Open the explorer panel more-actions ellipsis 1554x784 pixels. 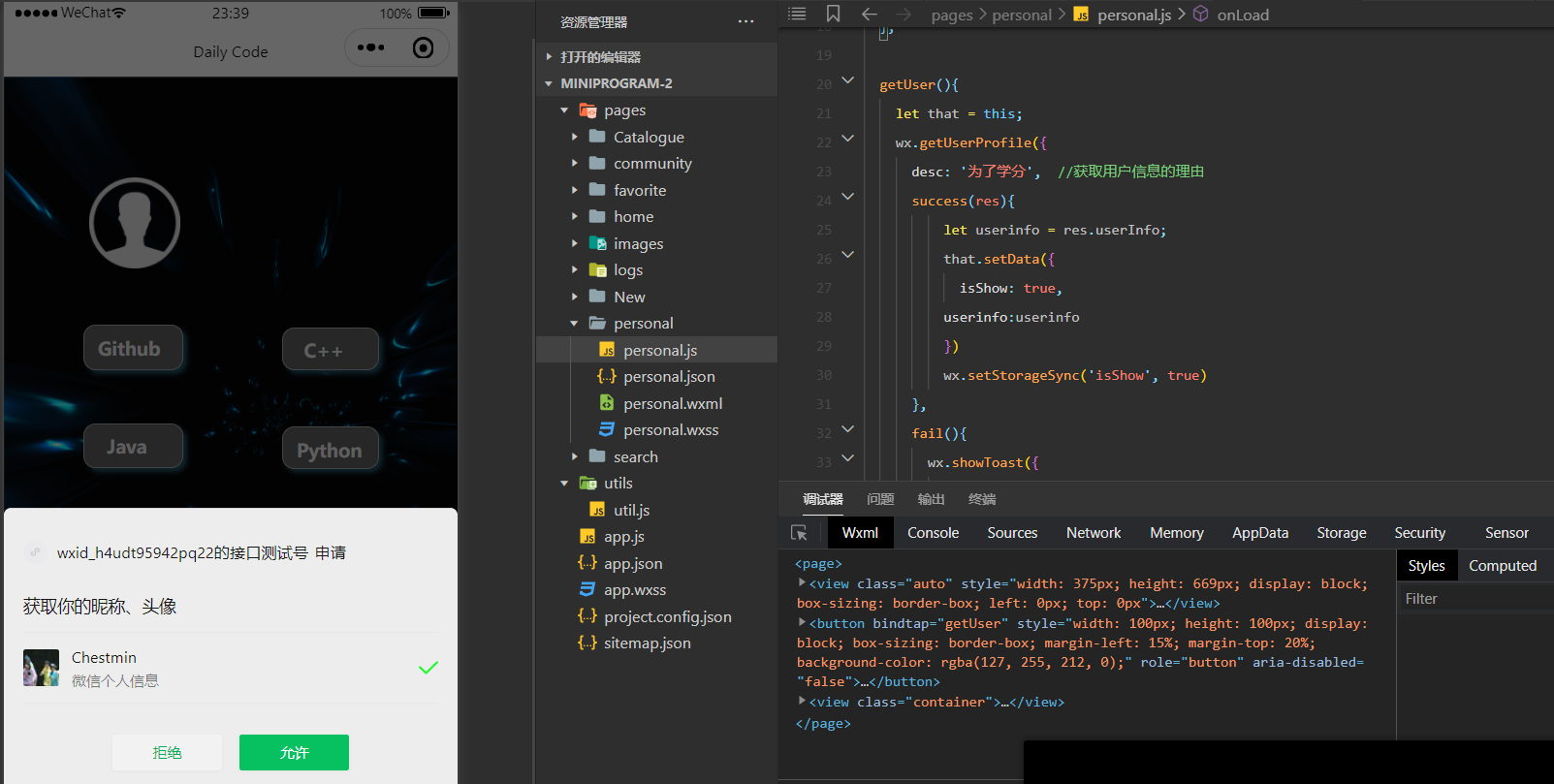click(745, 21)
